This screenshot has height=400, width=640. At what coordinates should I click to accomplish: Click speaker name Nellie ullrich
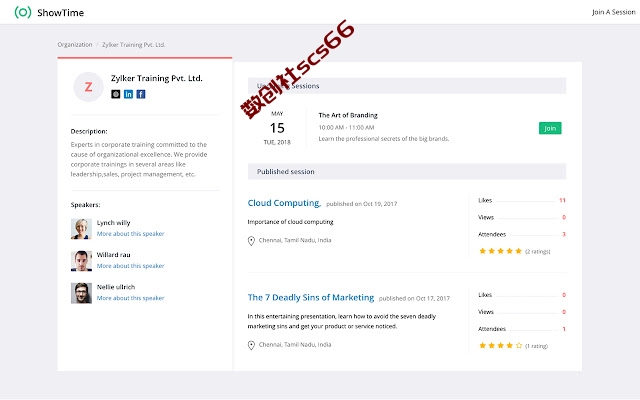point(116,287)
